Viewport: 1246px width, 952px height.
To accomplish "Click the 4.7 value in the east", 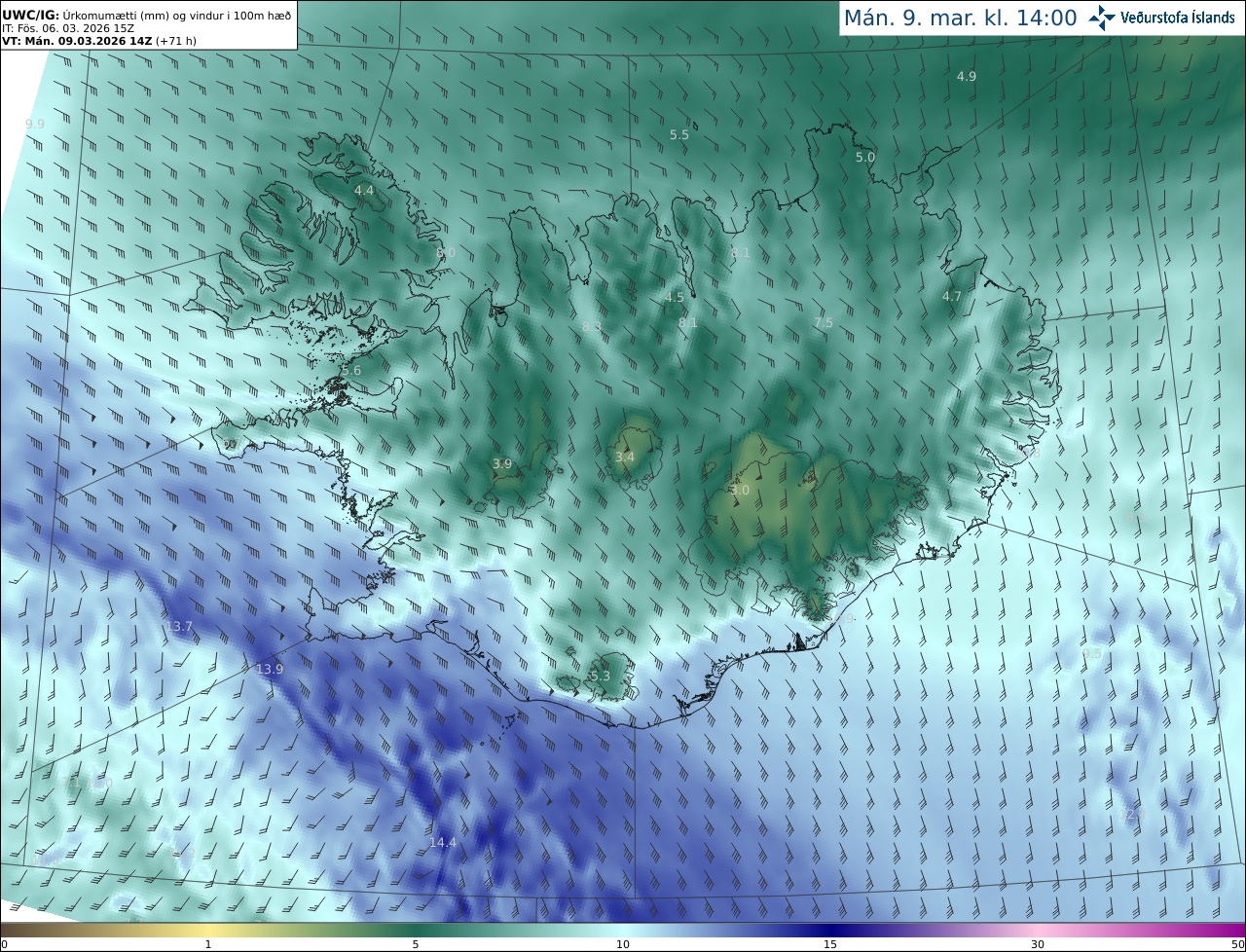I will point(952,296).
